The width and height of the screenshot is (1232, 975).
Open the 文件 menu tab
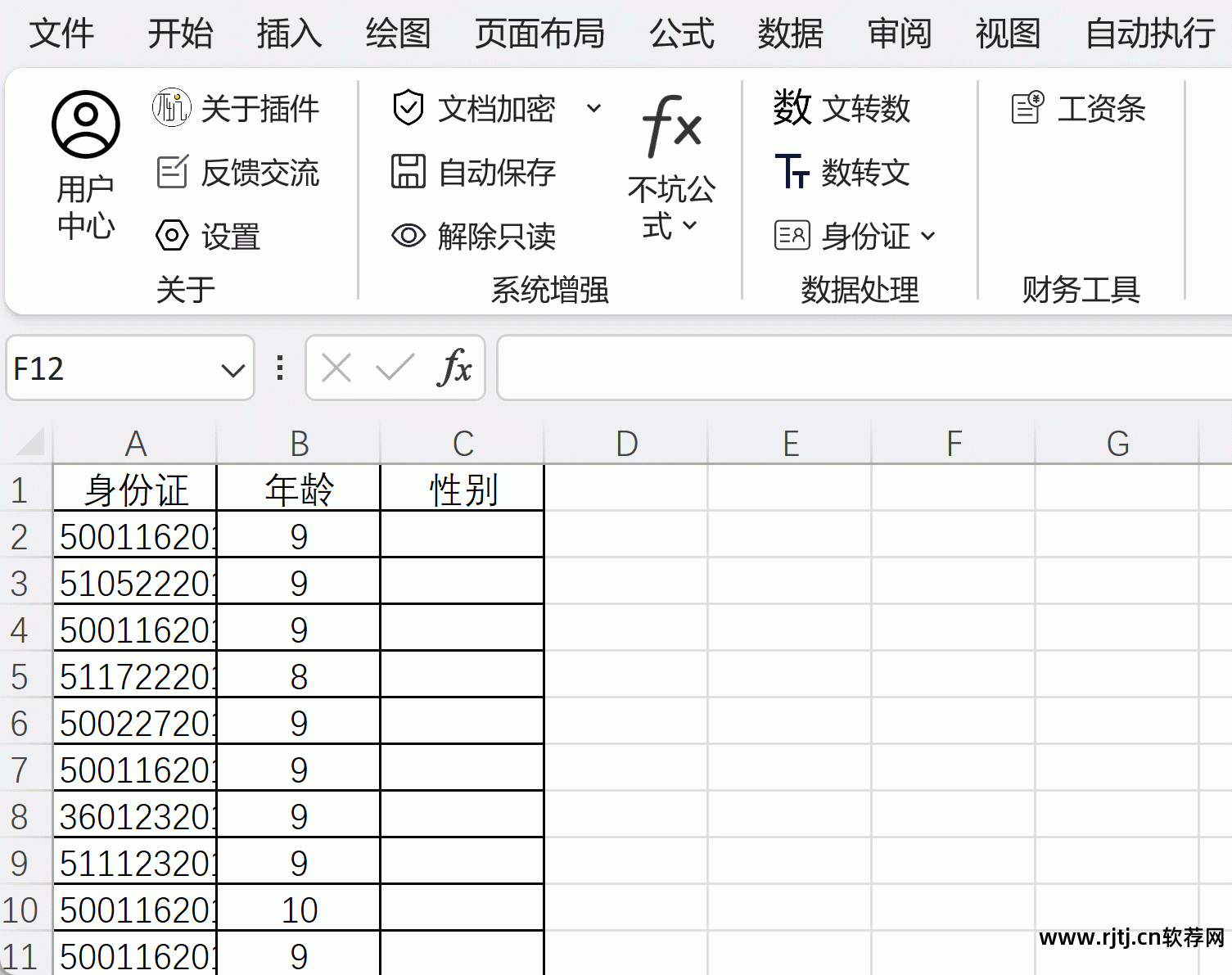tap(62, 34)
